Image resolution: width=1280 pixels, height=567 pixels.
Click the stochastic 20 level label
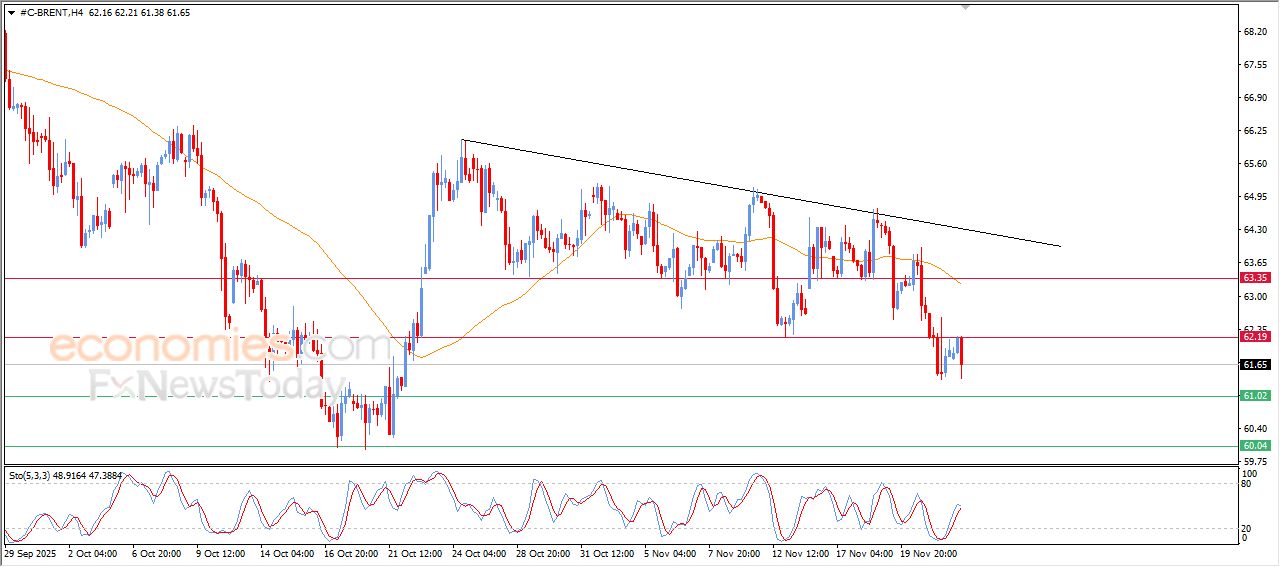(1247, 528)
